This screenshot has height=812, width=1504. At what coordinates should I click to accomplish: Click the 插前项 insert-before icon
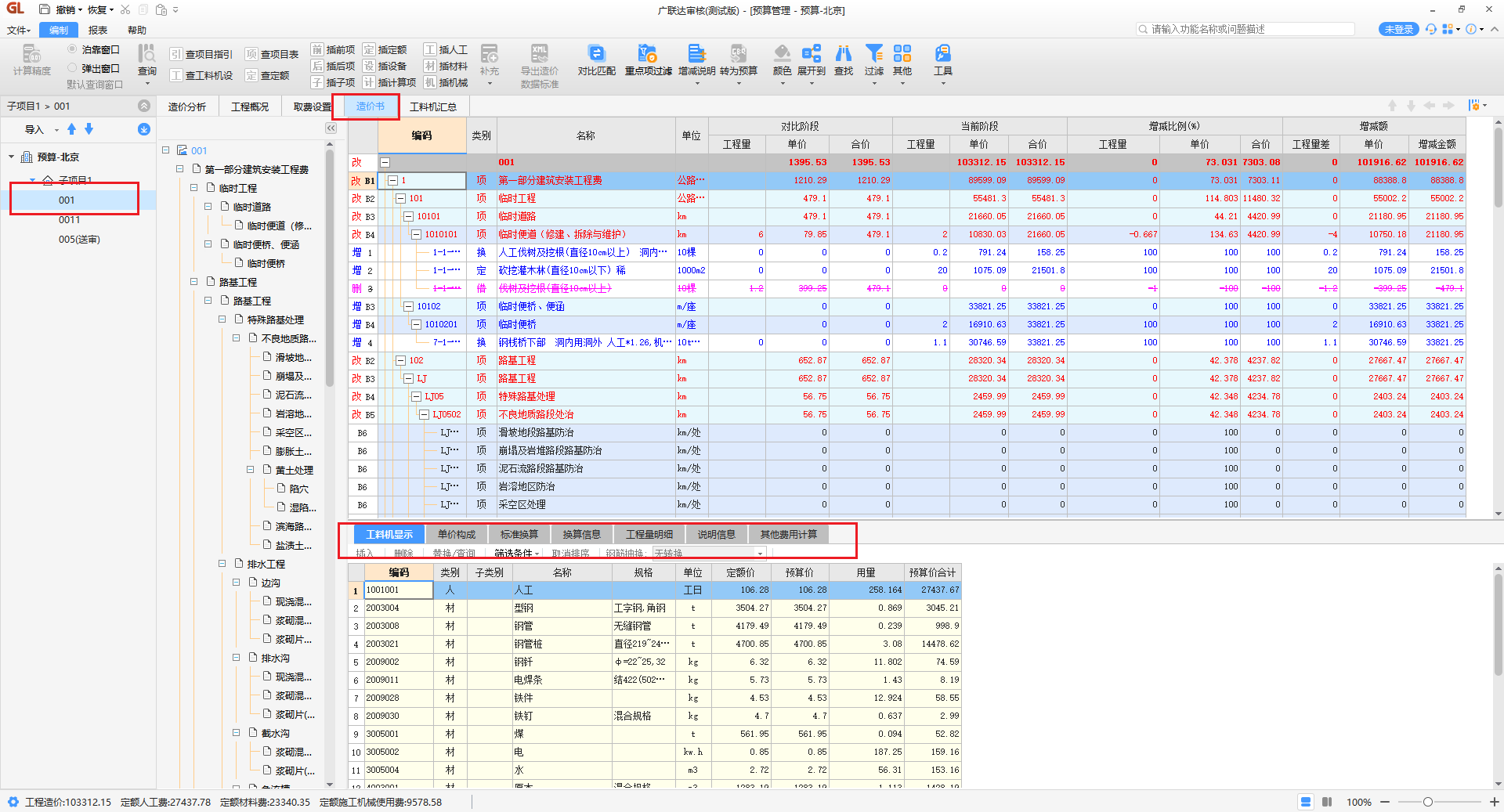317,49
